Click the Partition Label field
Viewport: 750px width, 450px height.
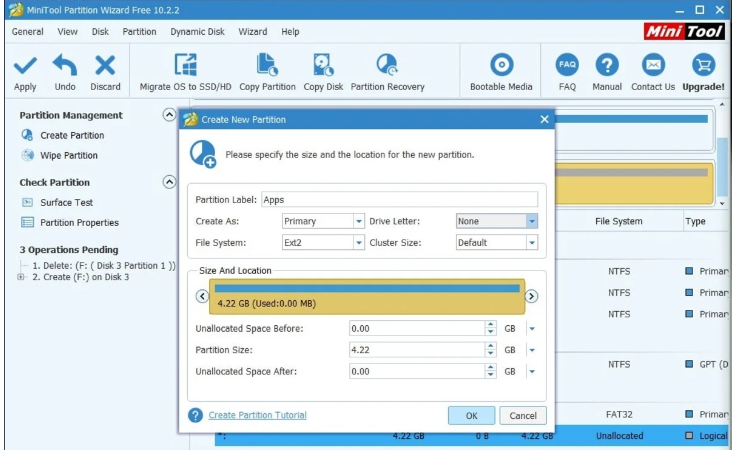399,199
